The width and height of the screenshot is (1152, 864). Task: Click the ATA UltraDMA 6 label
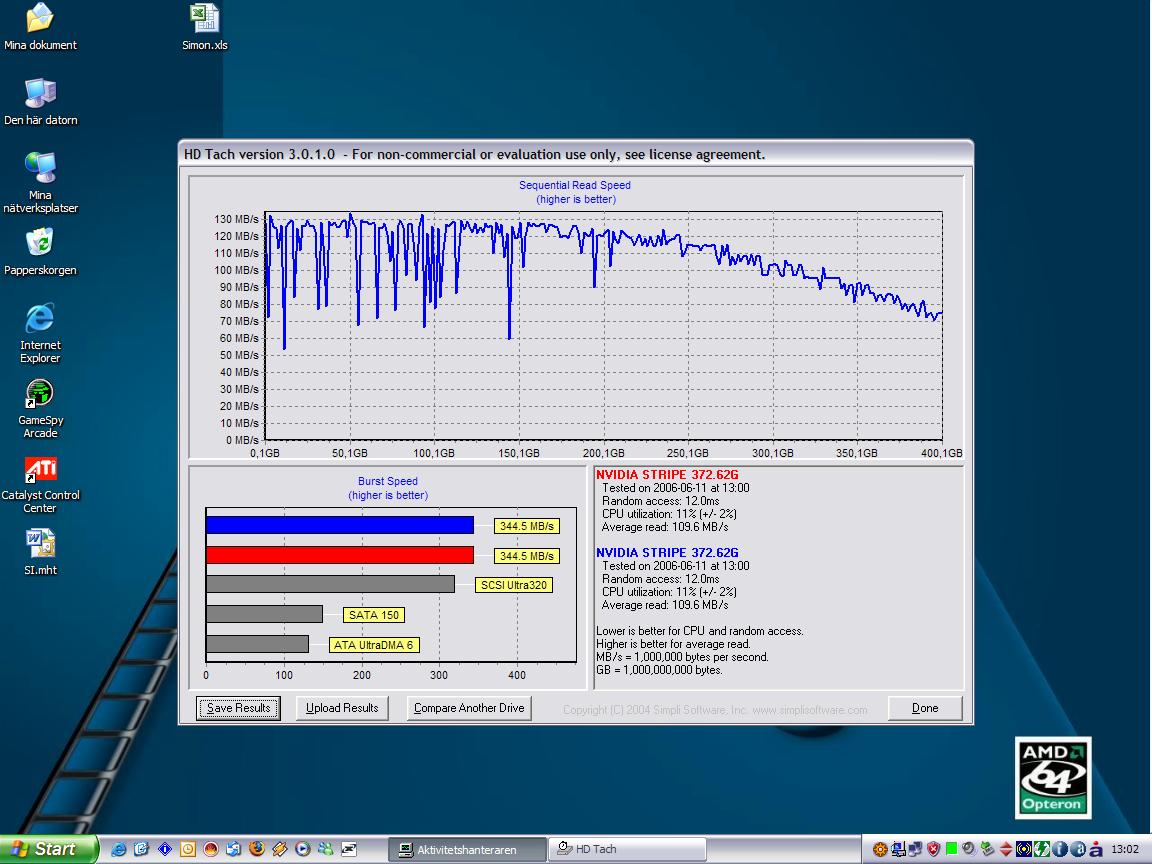(x=374, y=645)
